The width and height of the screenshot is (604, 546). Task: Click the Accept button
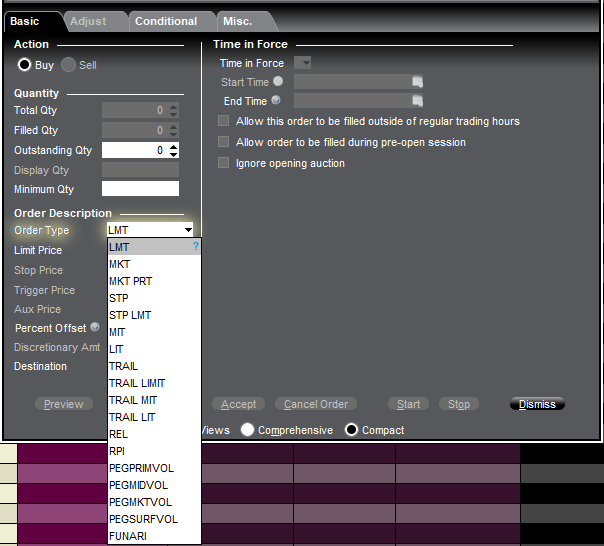[x=238, y=404]
